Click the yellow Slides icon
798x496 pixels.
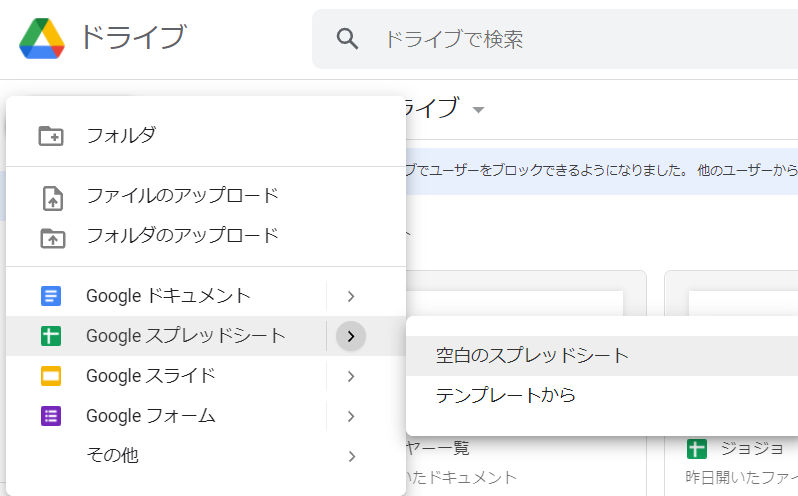[x=51, y=376]
